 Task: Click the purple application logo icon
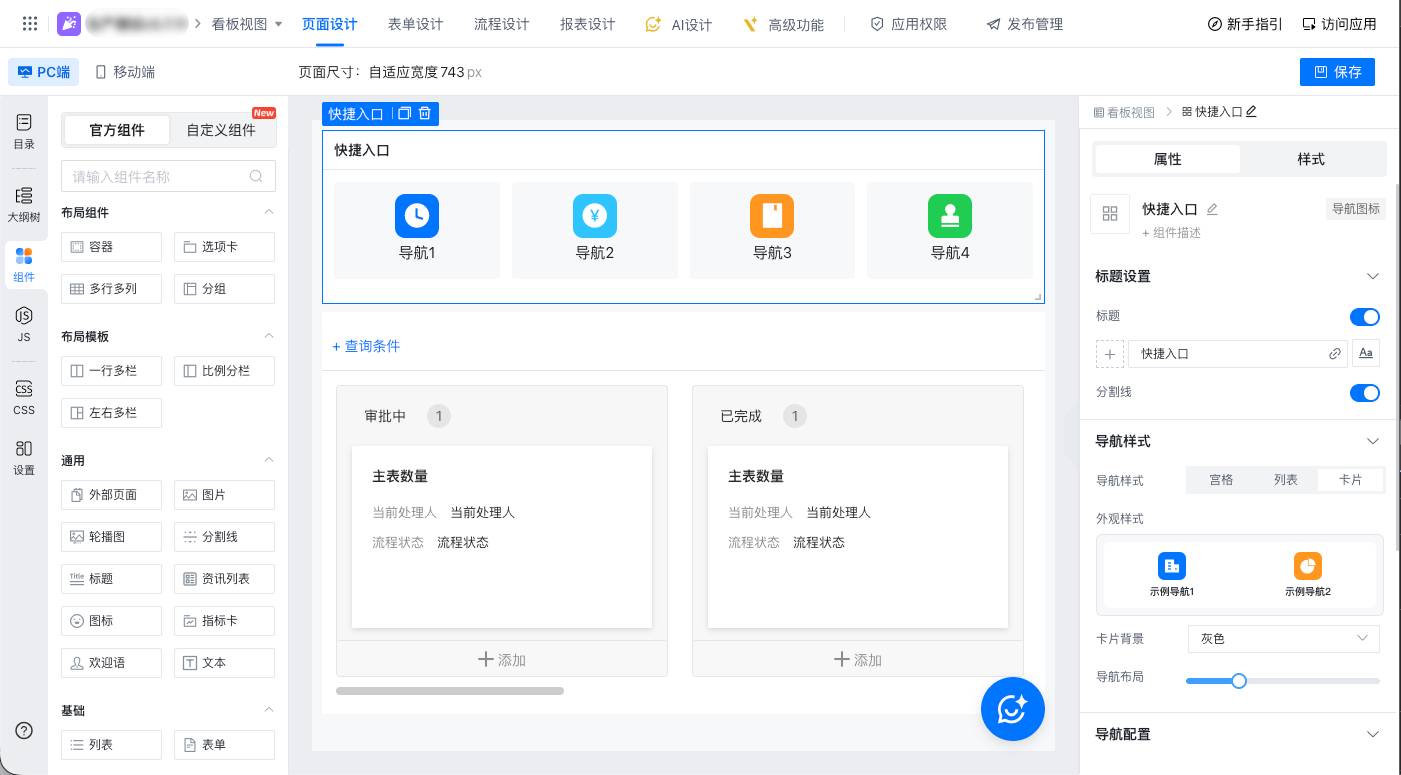[x=68, y=23]
